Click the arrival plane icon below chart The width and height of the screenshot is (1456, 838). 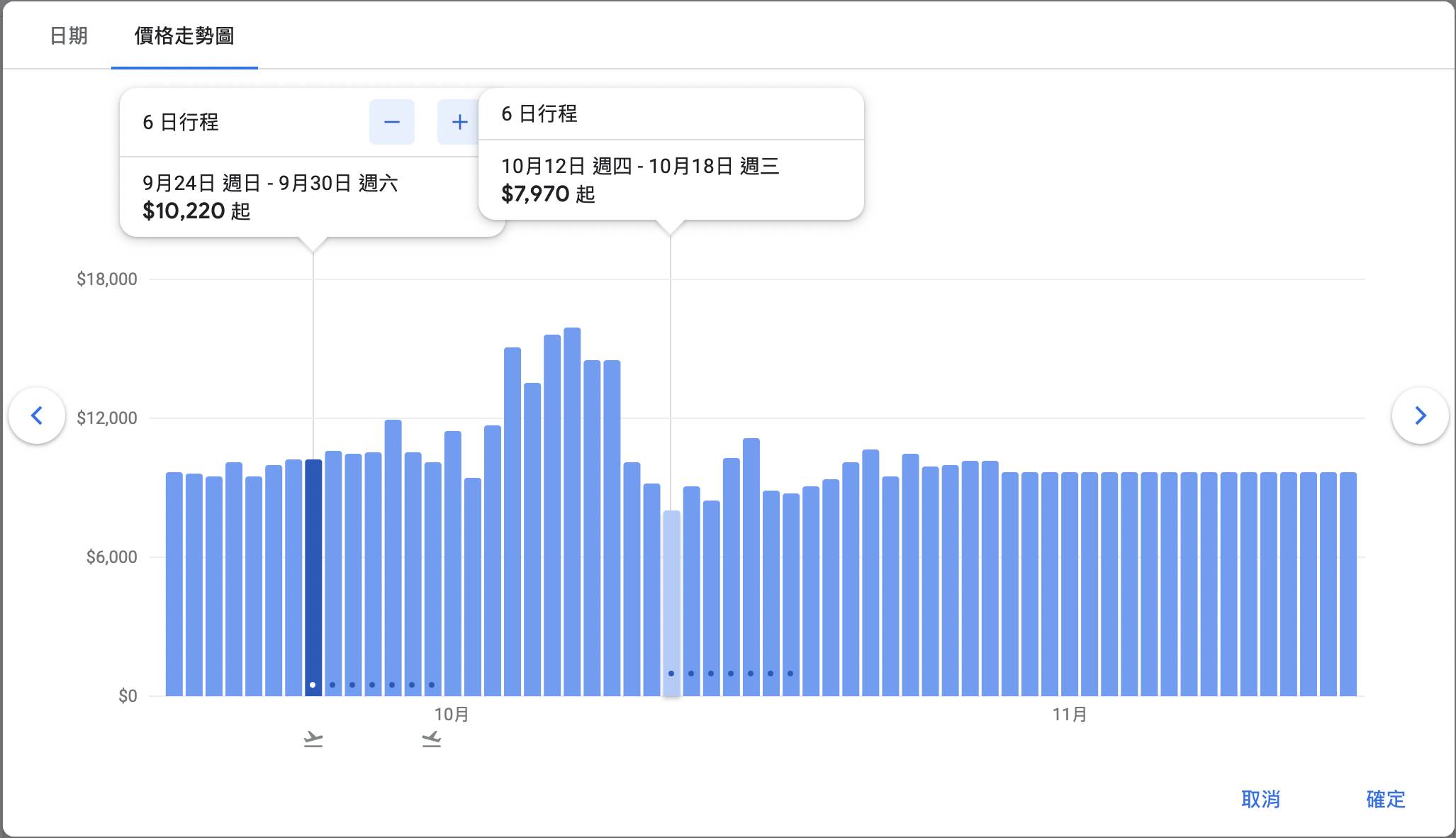431,739
